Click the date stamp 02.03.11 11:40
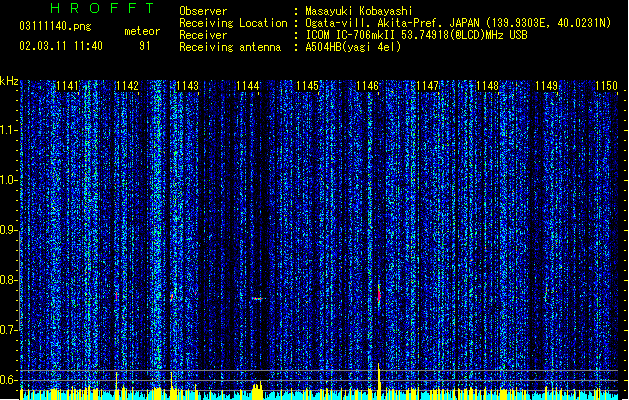Screen dimensions: 629x400 61,46
